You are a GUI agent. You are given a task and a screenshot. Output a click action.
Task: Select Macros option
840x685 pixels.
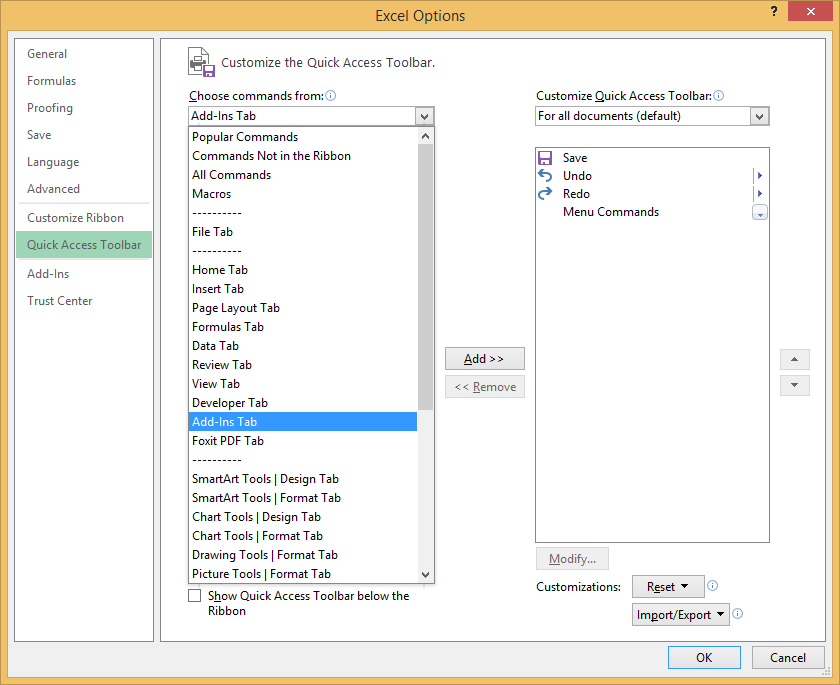pos(303,194)
